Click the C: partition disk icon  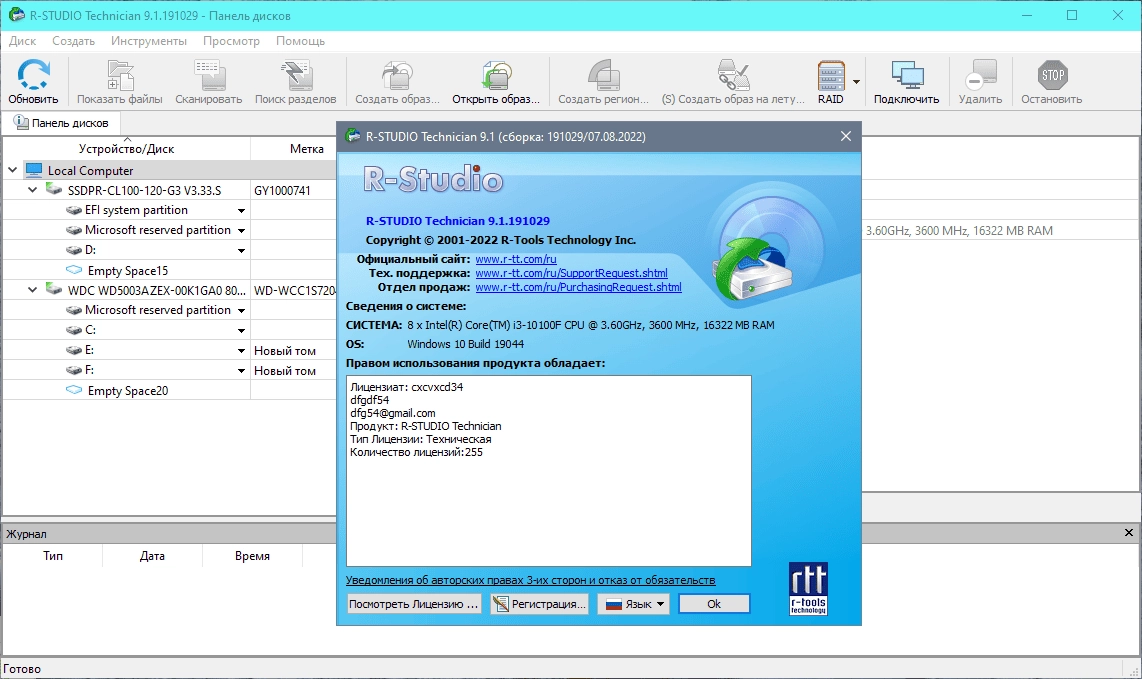[x=74, y=330]
